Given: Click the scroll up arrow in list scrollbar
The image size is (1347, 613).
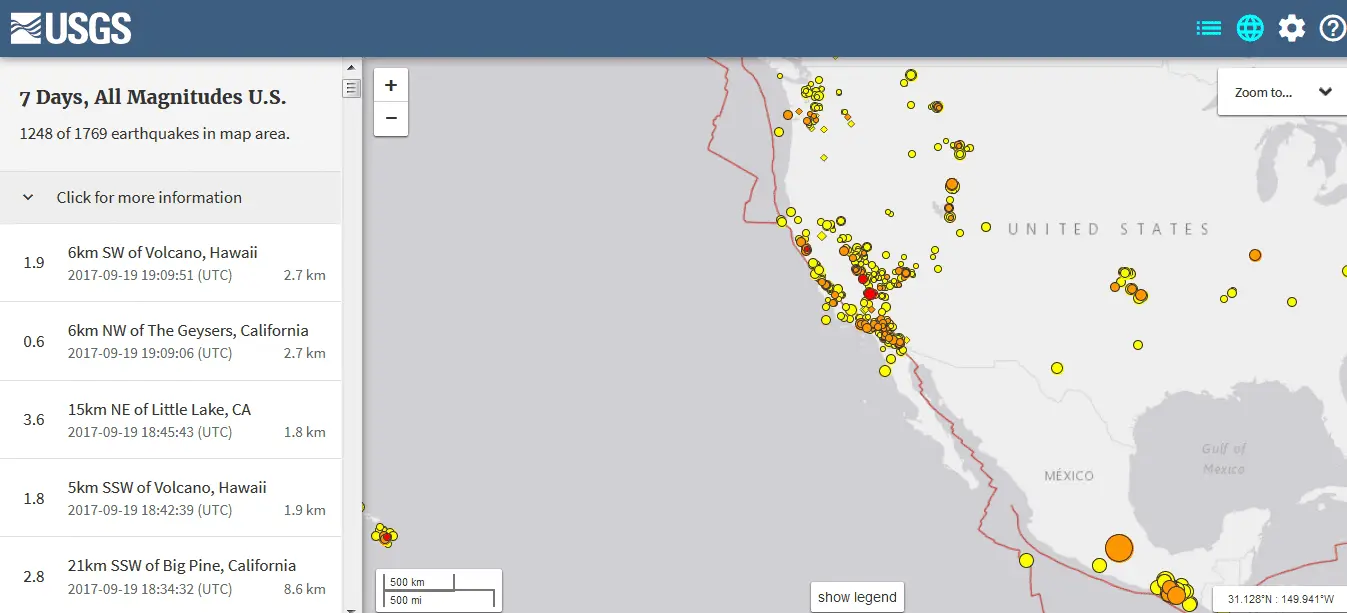Looking at the screenshot, I should pyautogui.click(x=351, y=66).
